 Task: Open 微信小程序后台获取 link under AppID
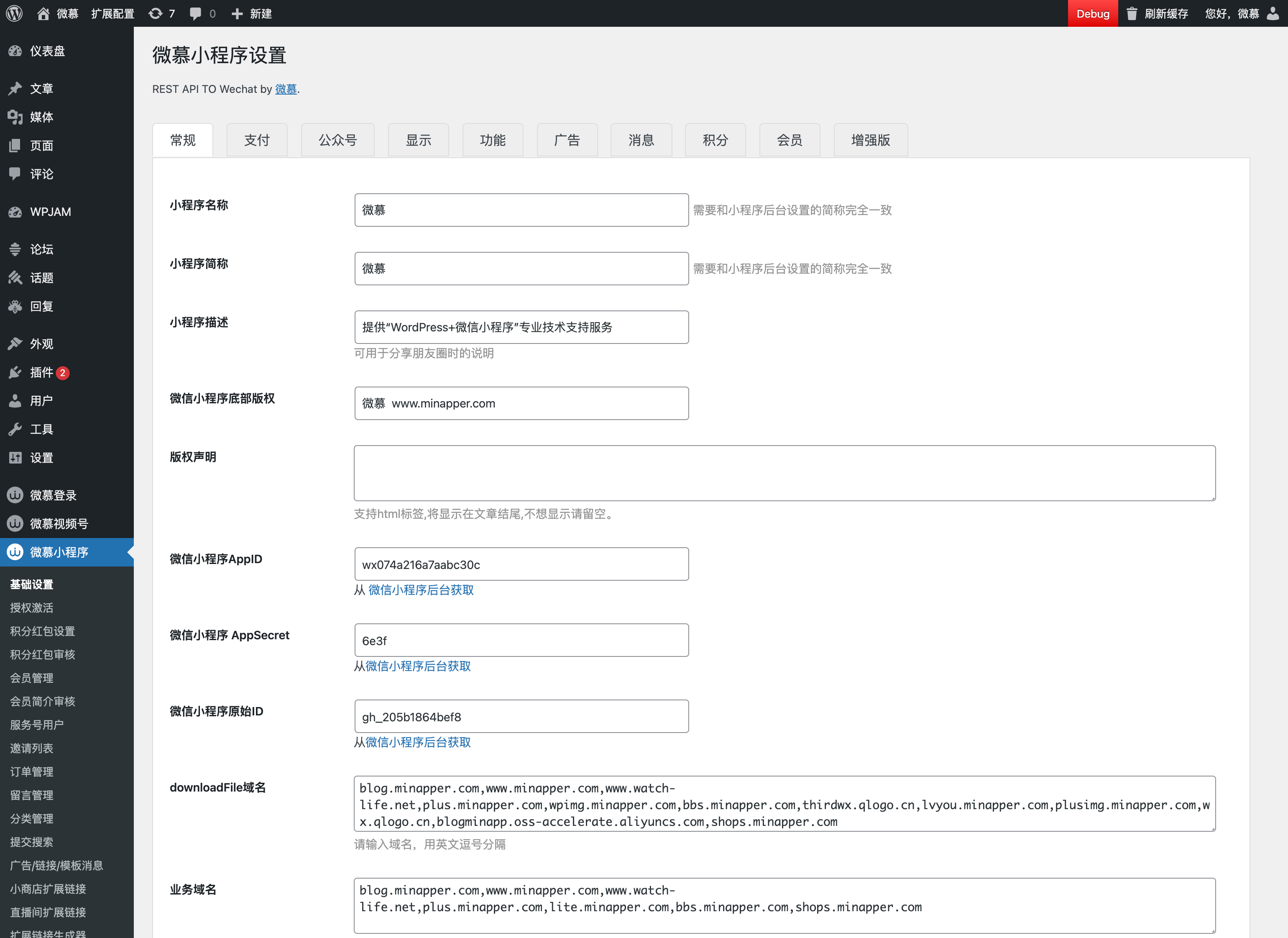coord(421,590)
